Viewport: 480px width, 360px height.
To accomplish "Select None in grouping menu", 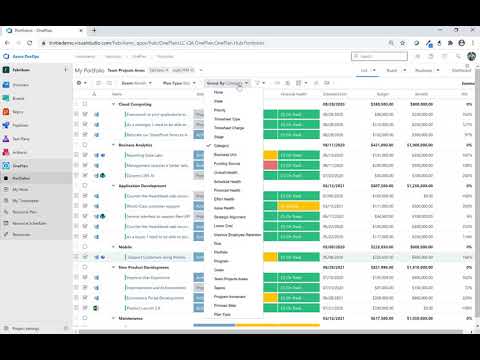I will point(218,92).
